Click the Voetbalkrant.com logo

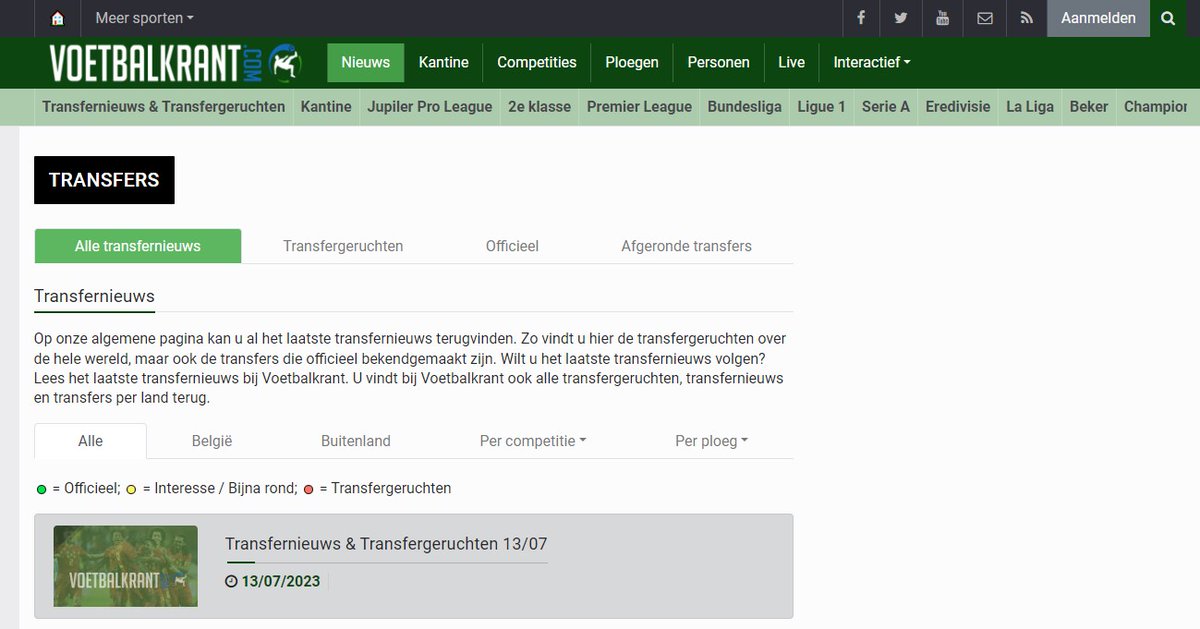pos(176,62)
